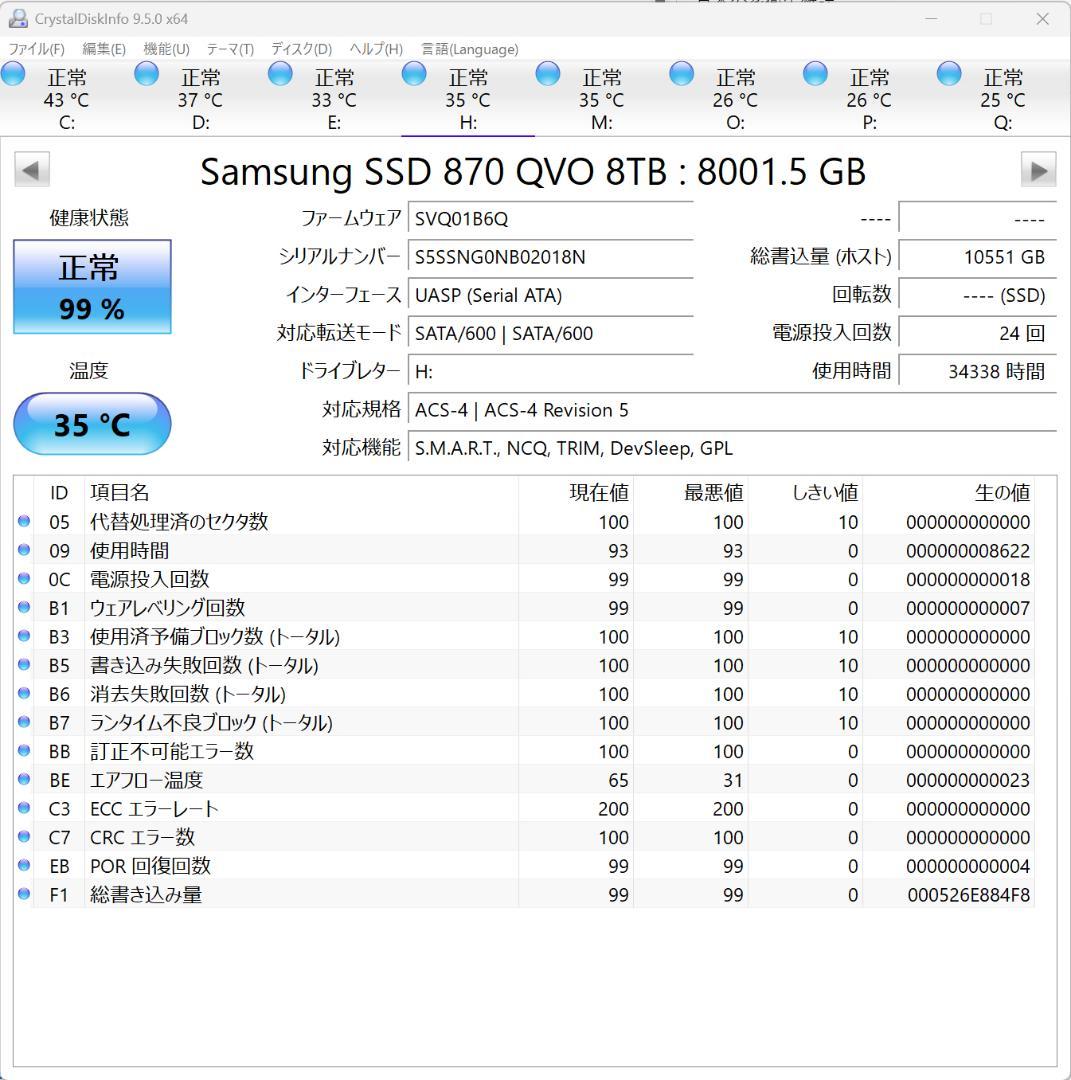Click the next-drive arrow button

click(x=1038, y=168)
